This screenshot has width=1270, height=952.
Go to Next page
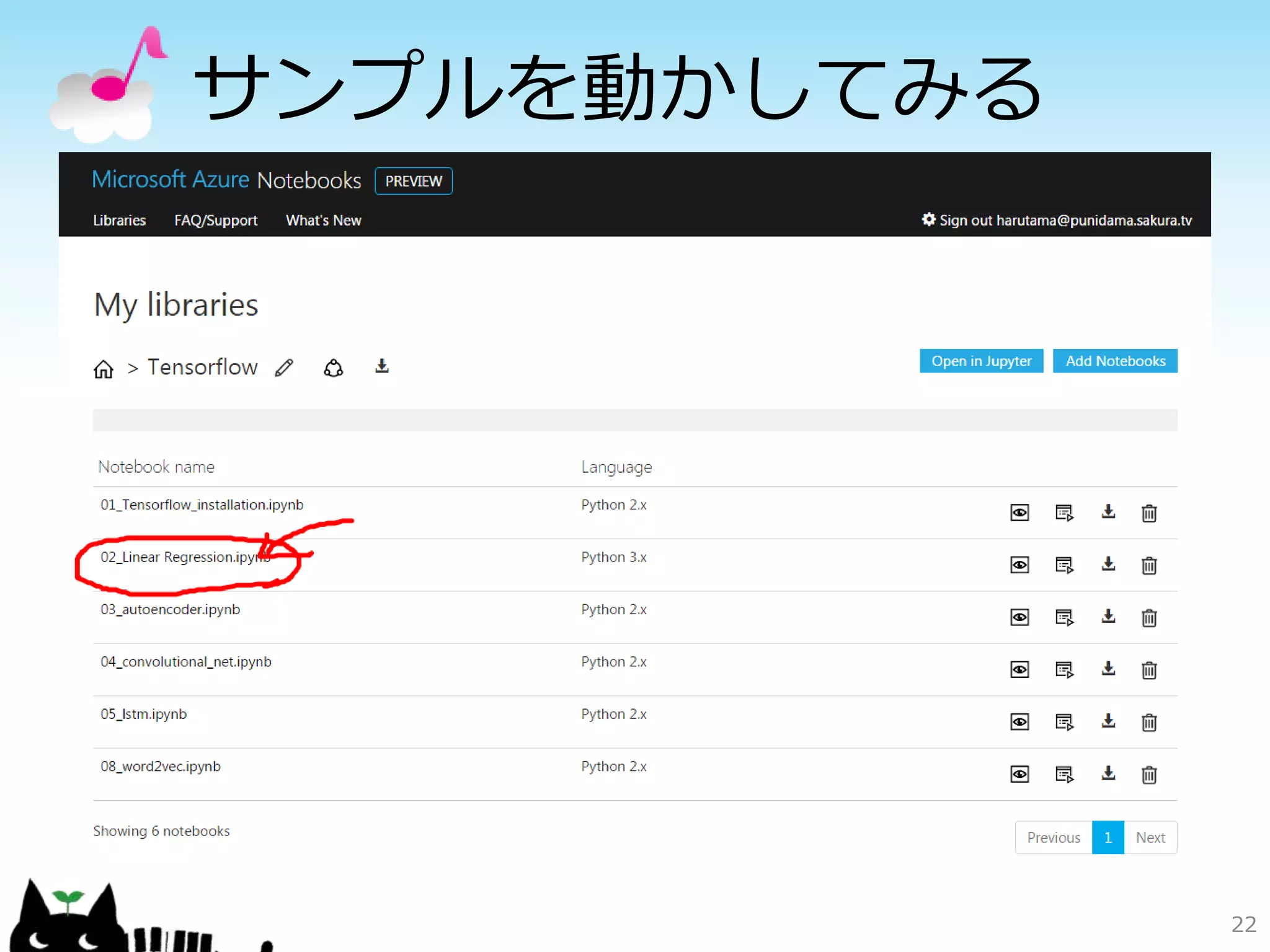click(1150, 837)
